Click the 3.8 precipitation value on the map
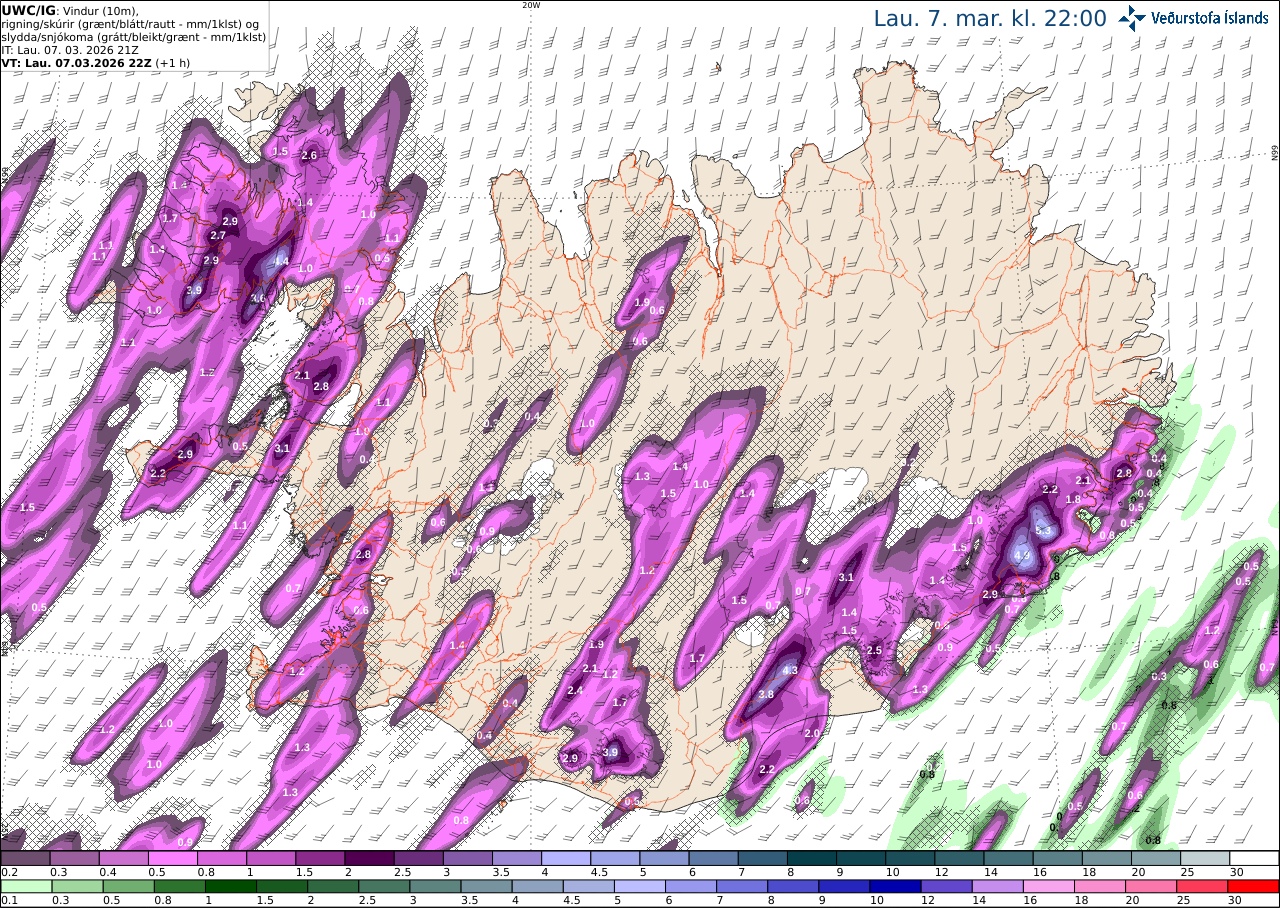Screen dimensions: 1280x908 pos(766,694)
